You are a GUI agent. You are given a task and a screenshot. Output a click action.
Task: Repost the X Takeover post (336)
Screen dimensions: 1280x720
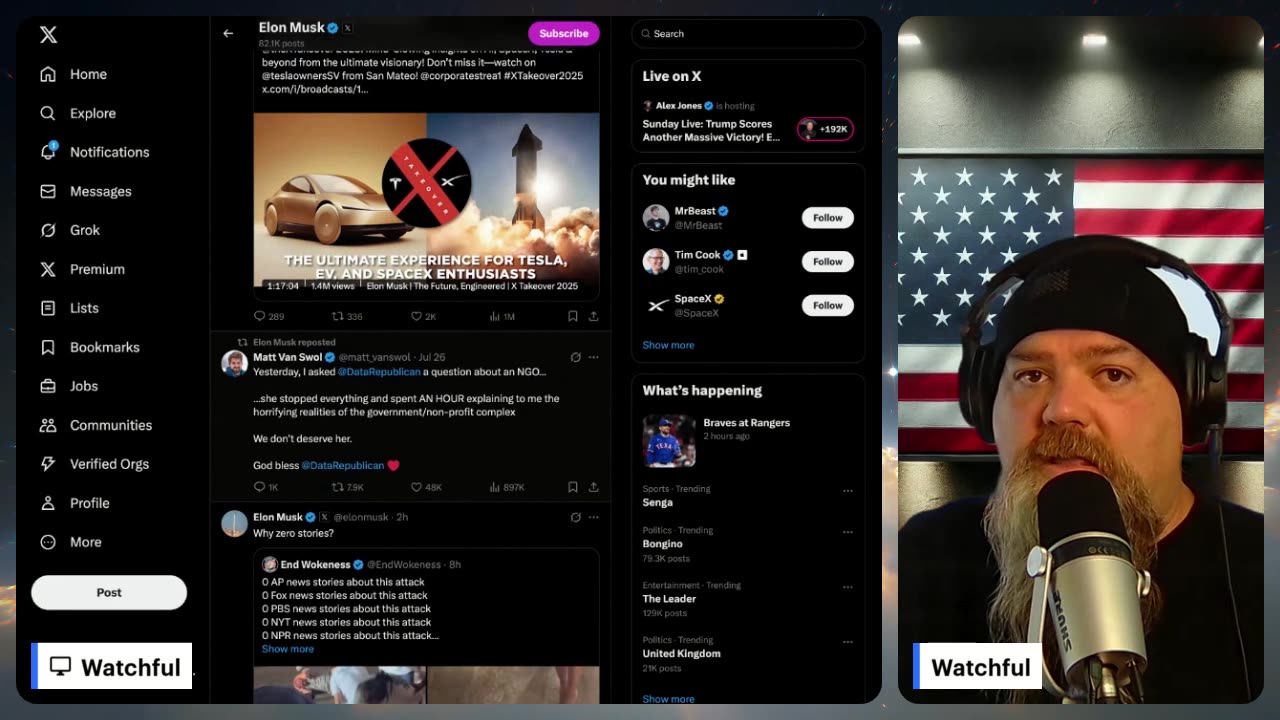(347, 316)
